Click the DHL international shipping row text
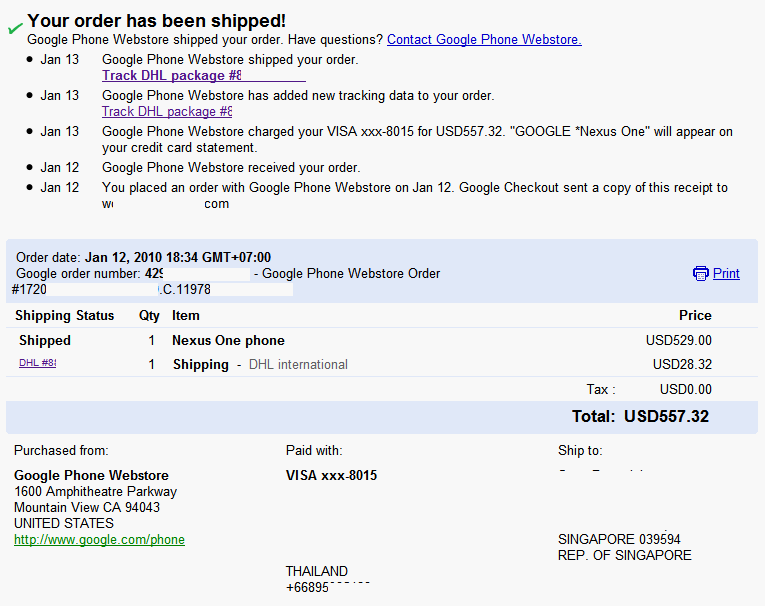 point(298,365)
